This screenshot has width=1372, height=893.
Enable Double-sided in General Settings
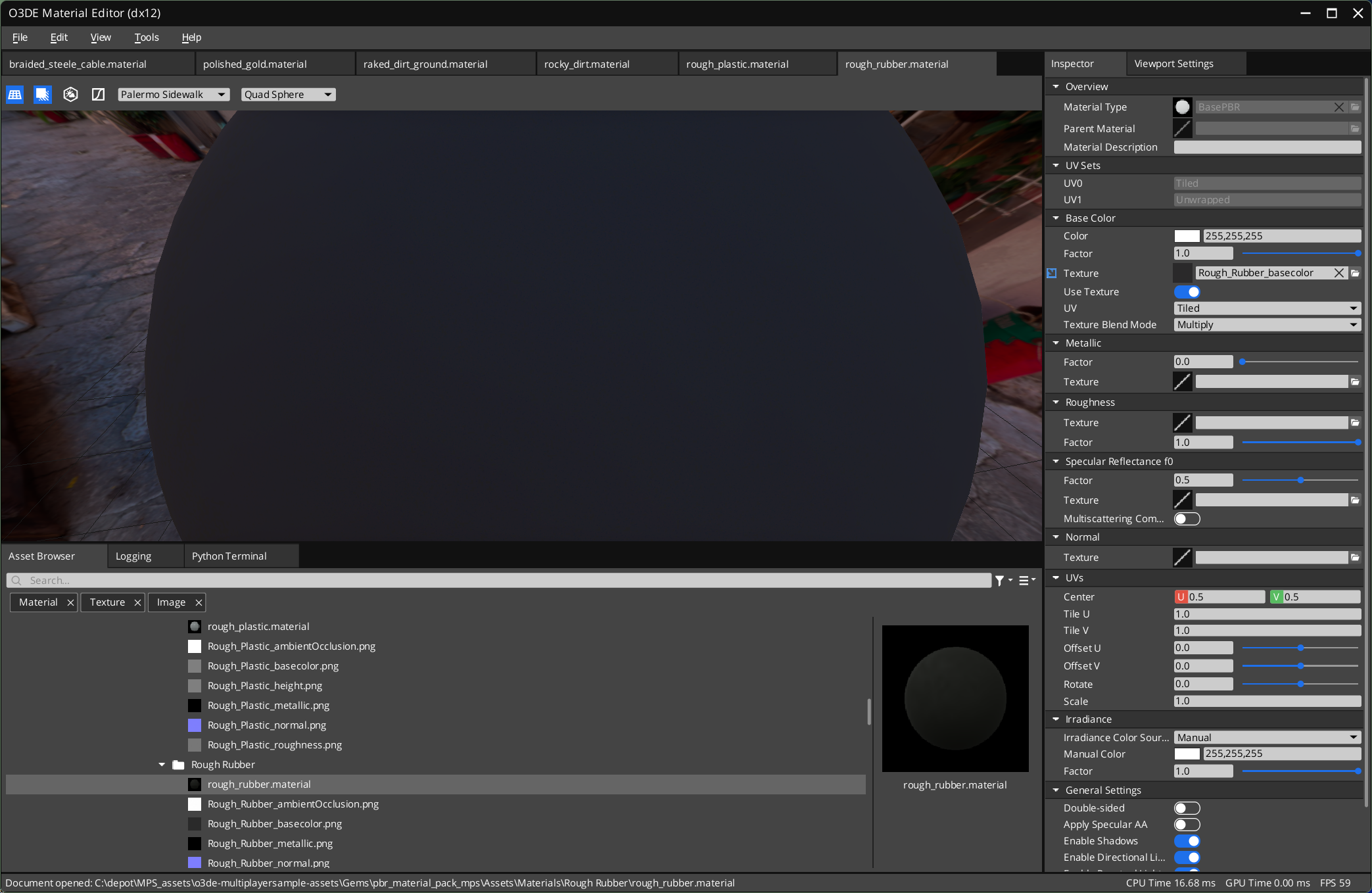tap(1187, 808)
